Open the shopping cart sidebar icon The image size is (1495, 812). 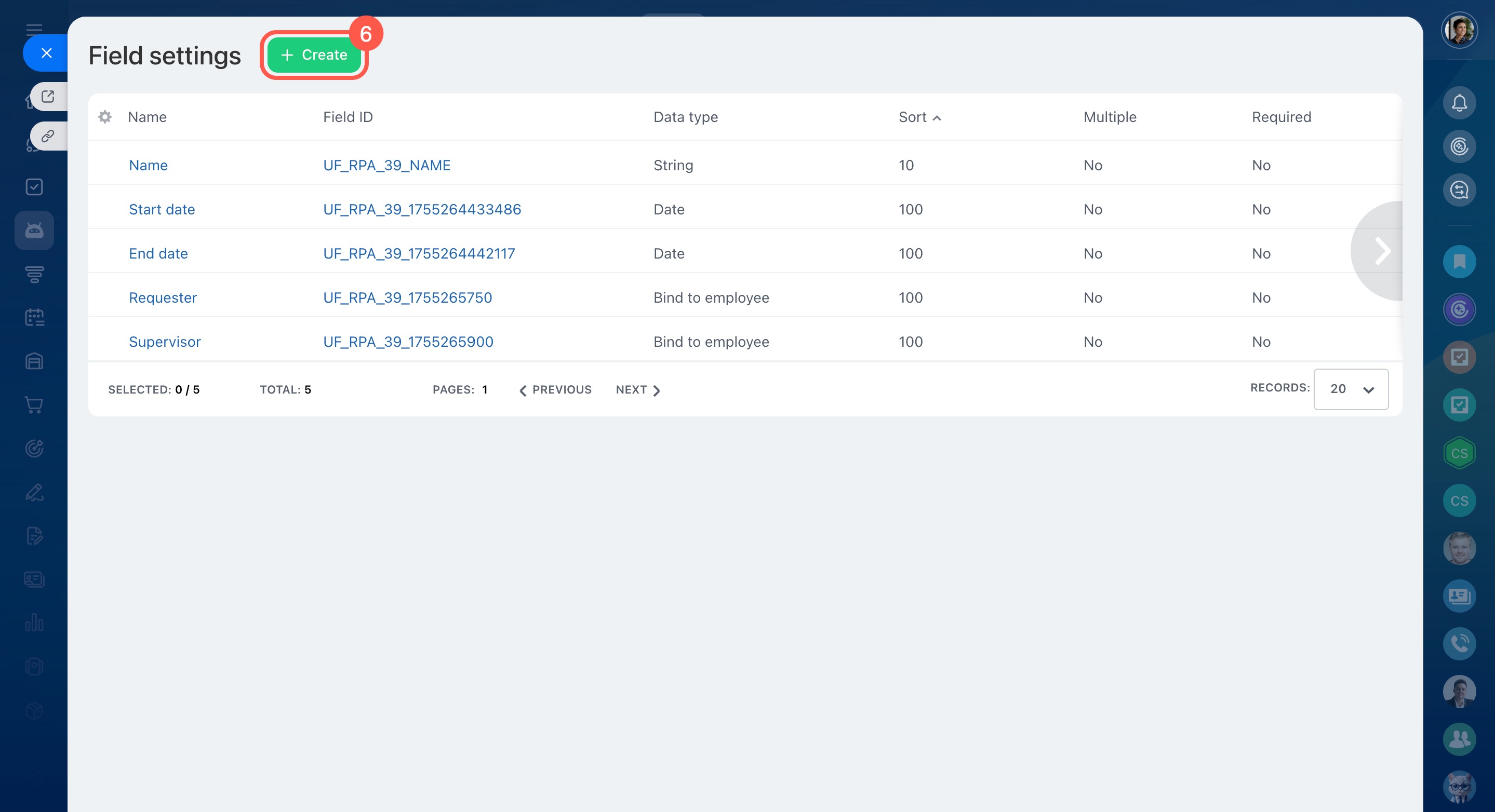[x=34, y=405]
